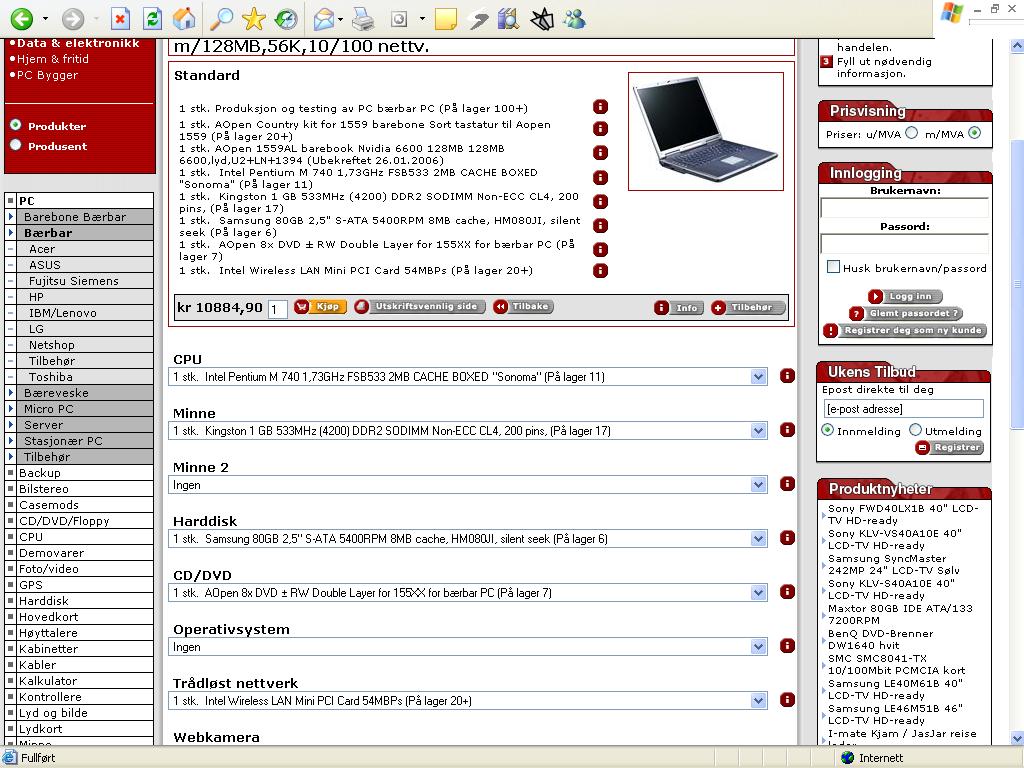This screenshot has height=768, width=1024.
Task: Open History clock icon
Action: (285, 19)
